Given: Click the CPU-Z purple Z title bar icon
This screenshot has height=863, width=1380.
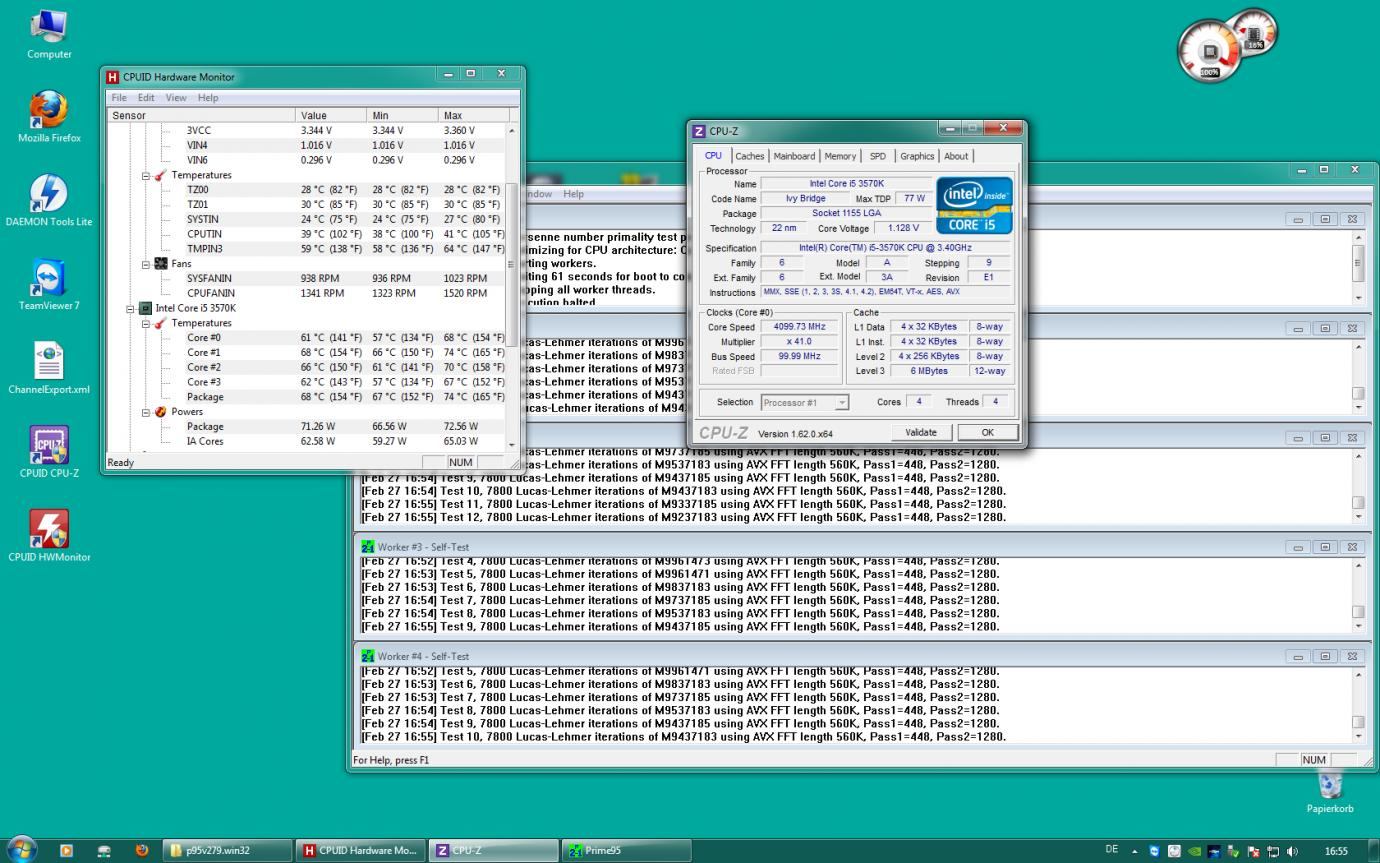Looking at the screenshot, I should (699, 131).
